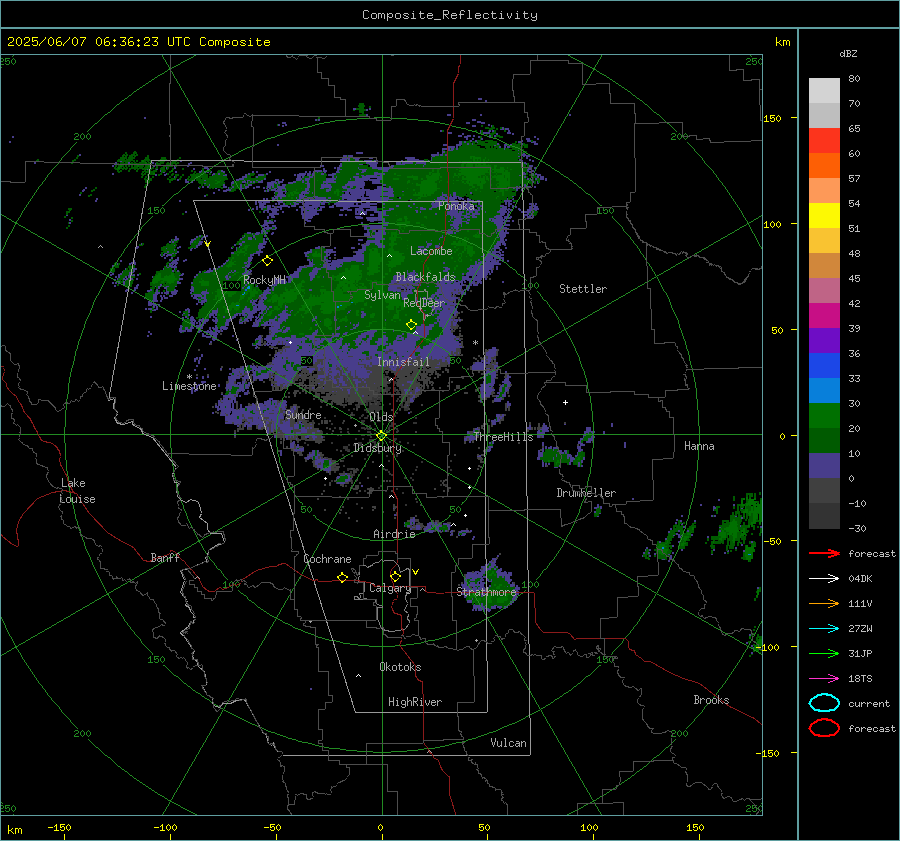Click the Calgary city label

(x=390, y=588)
